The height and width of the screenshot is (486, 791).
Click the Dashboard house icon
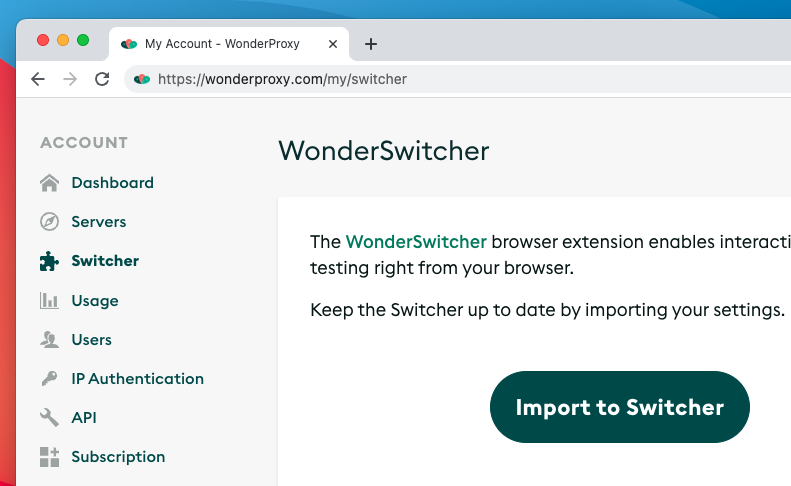[x=49, y=183]
